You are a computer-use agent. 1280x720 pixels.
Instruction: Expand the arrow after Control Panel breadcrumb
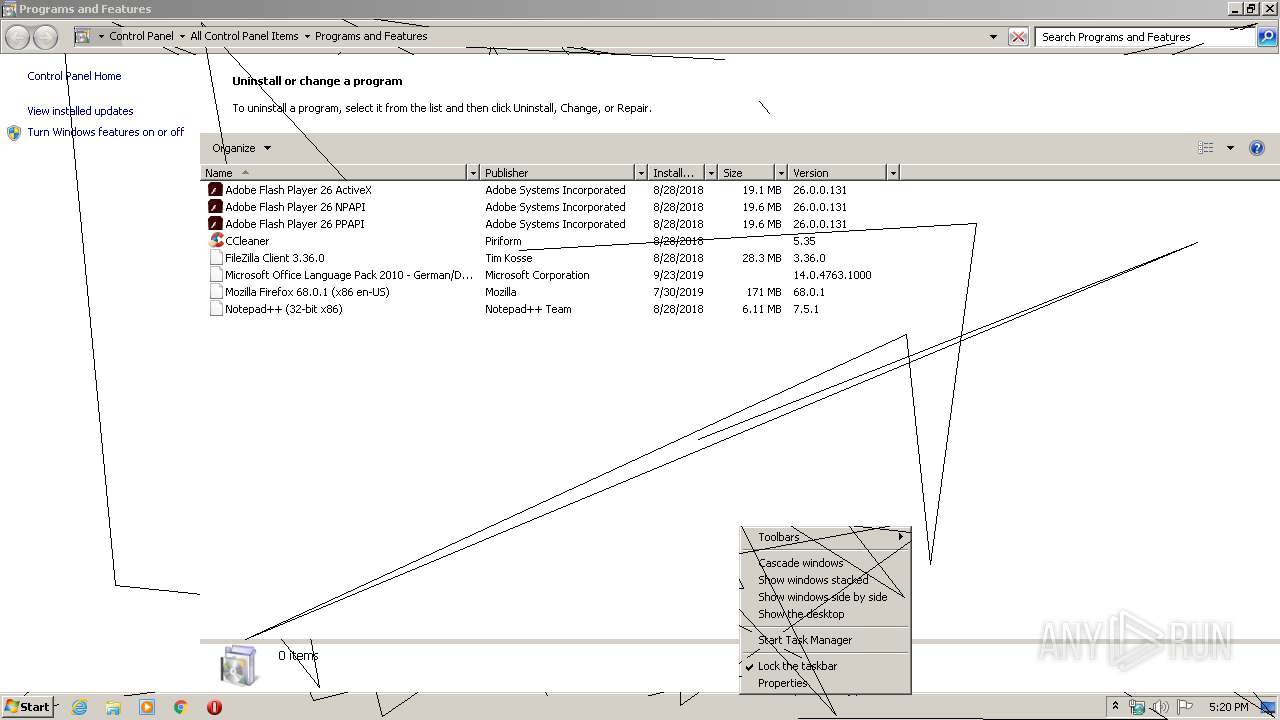pyautogui.click(x=182, y=37)
